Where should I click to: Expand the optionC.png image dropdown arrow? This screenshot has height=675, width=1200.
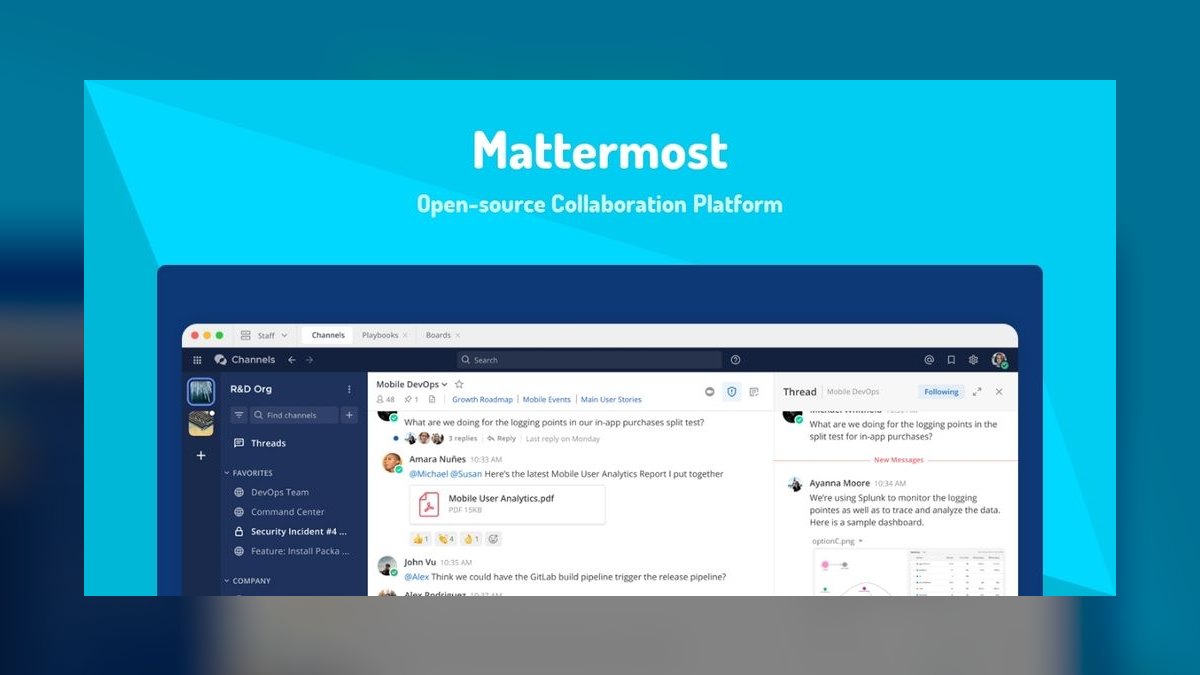click(860, 541)
